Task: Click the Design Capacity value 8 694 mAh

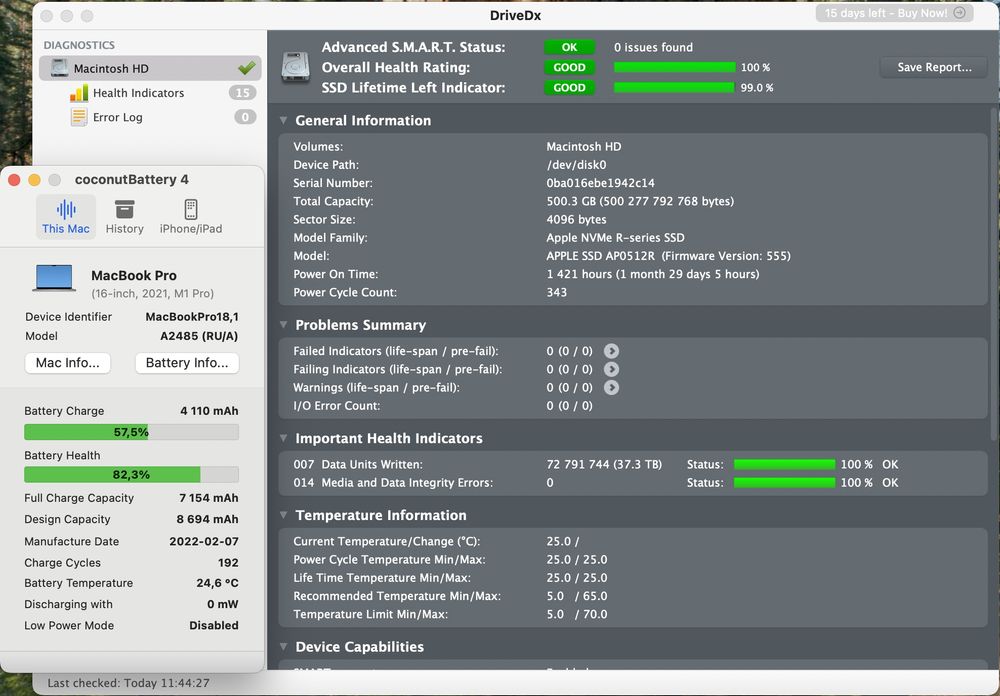Action: coord(207,519)
